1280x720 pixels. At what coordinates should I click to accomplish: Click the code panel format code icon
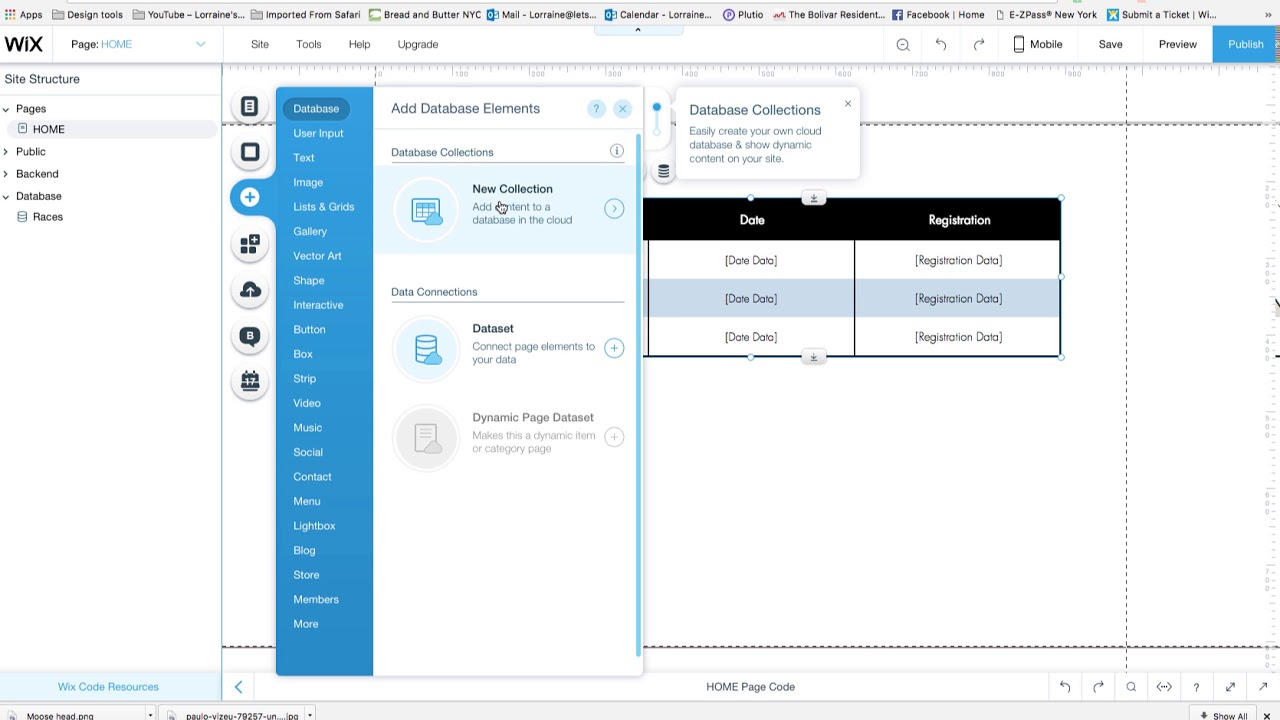click(1164, 687)
